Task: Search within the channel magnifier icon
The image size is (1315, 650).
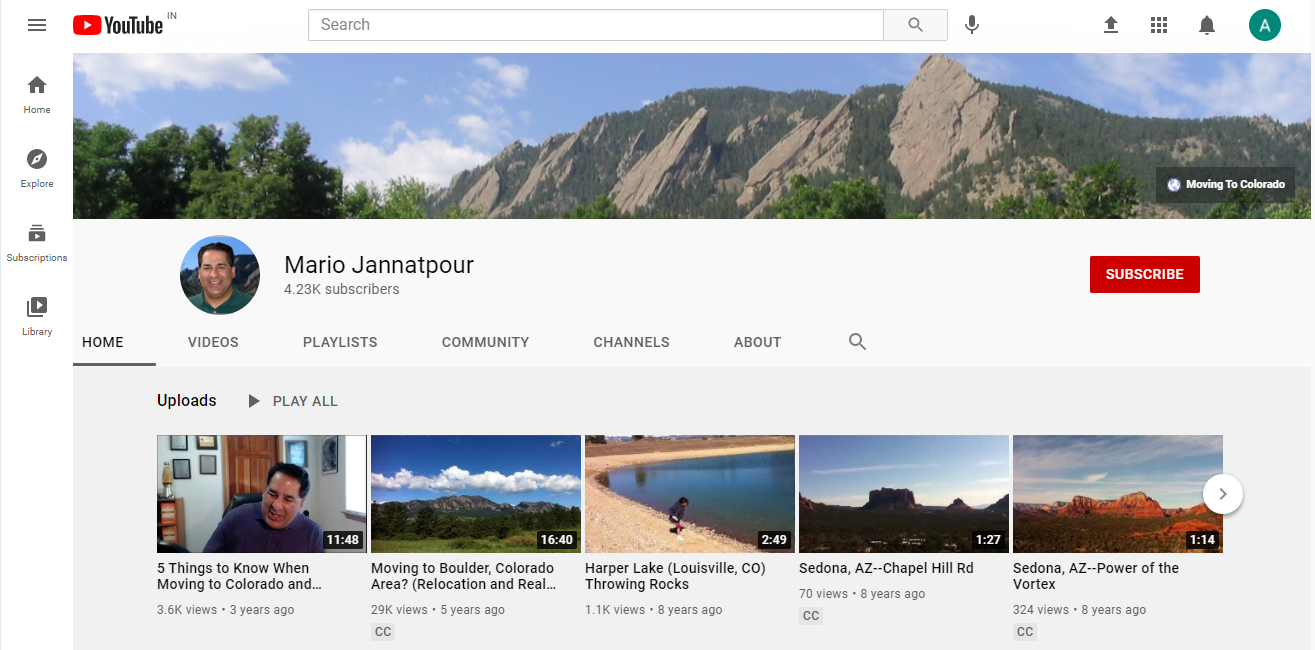Action: tap(857, 342)
